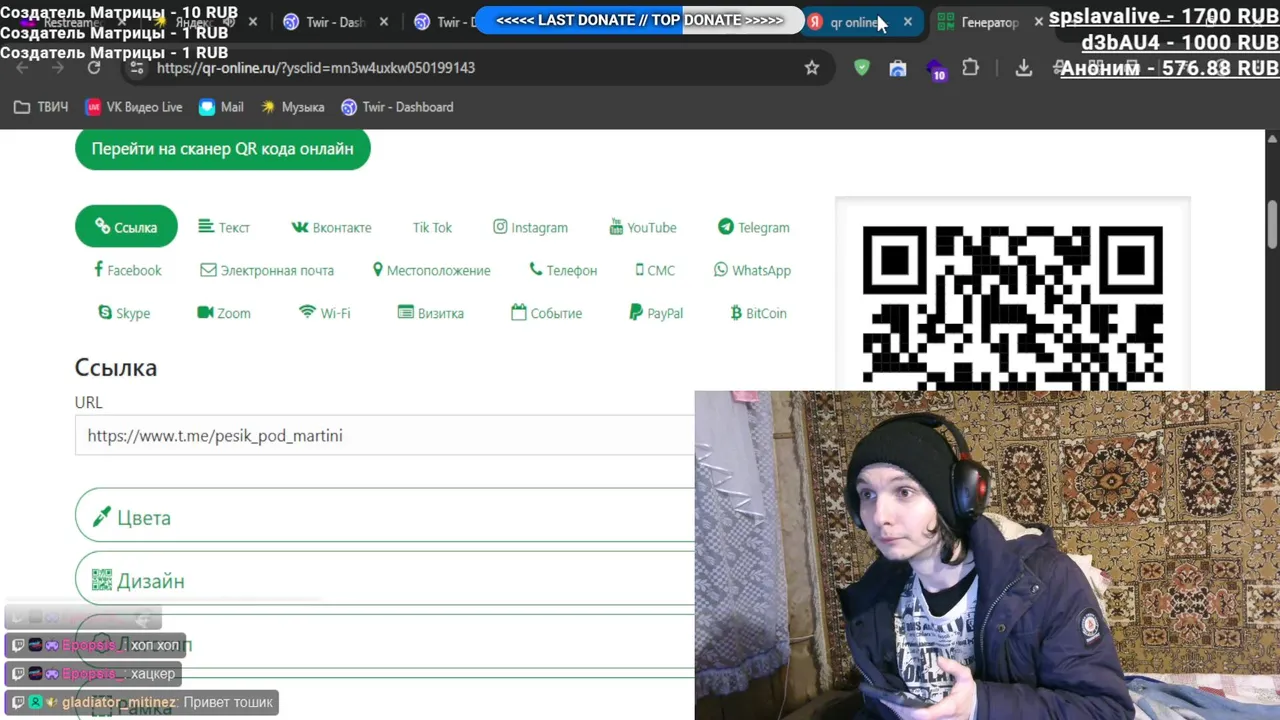Bookmark this page with the star icon
The width and height of the screenshot is (1280, 720).
pyautogui.click(x=812, y=68)
